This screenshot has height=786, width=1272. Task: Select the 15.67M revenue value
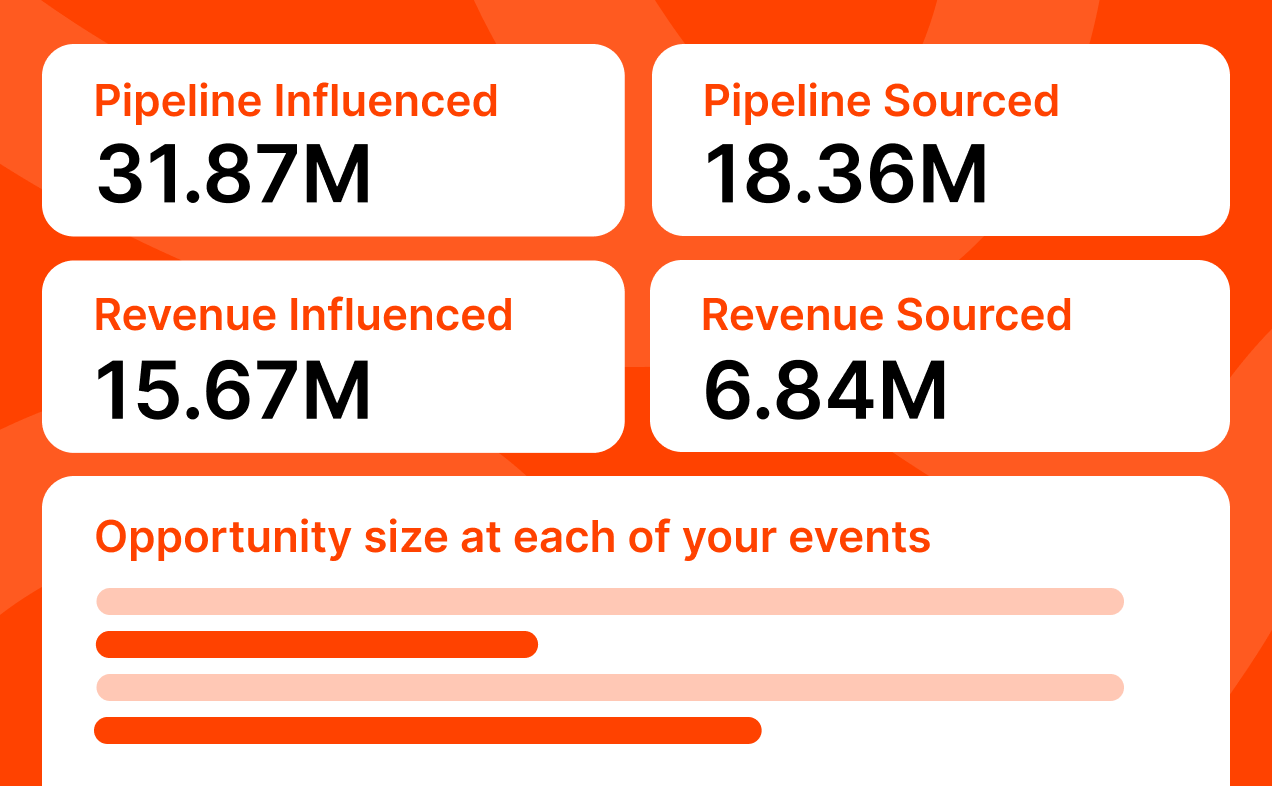click(x=234, y=390)
